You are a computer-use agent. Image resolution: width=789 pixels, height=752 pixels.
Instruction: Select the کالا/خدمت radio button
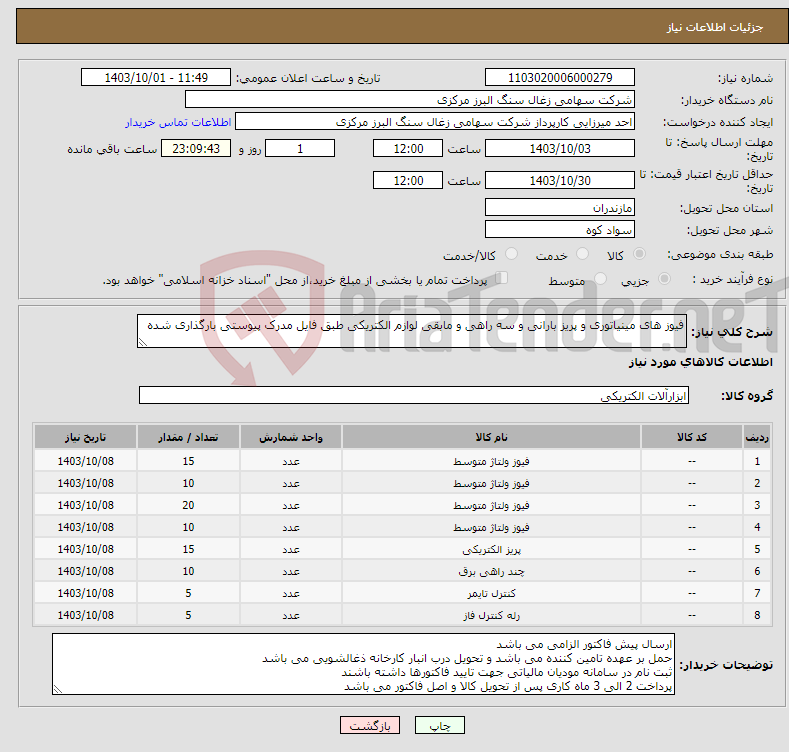point(511,254)
